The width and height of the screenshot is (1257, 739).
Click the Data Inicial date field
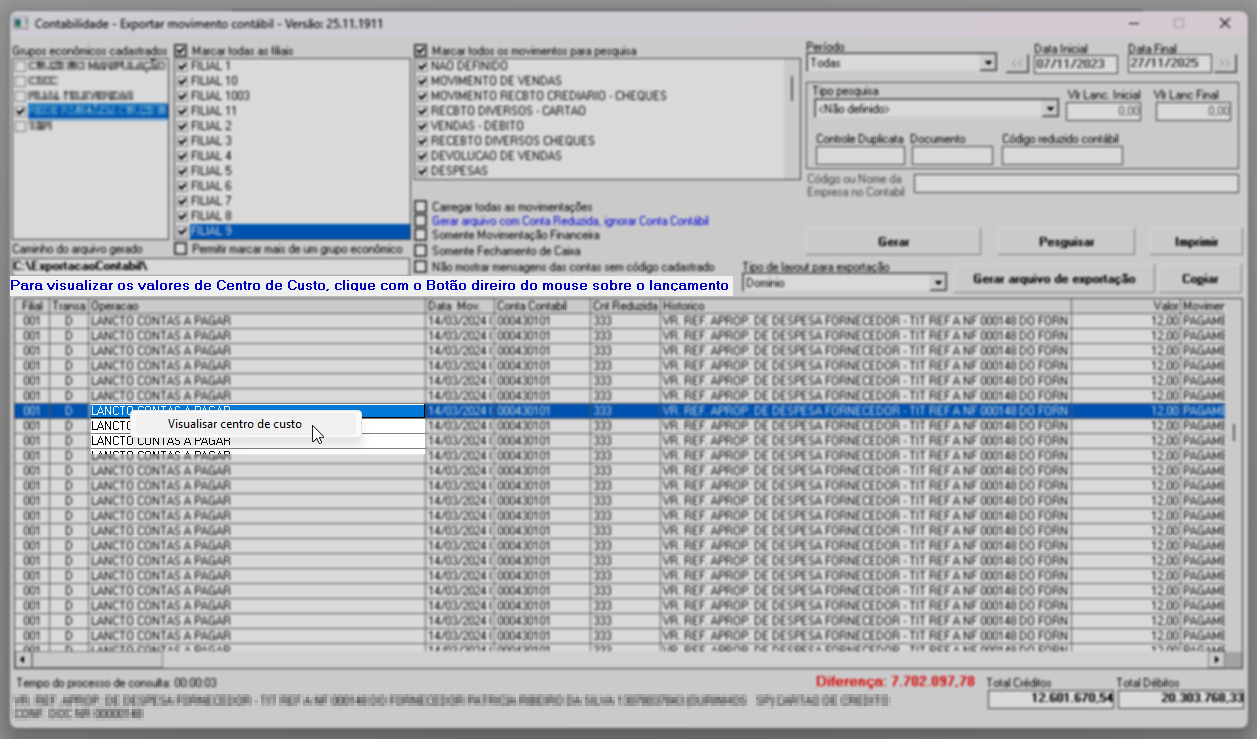click(x=1074, y=63)
